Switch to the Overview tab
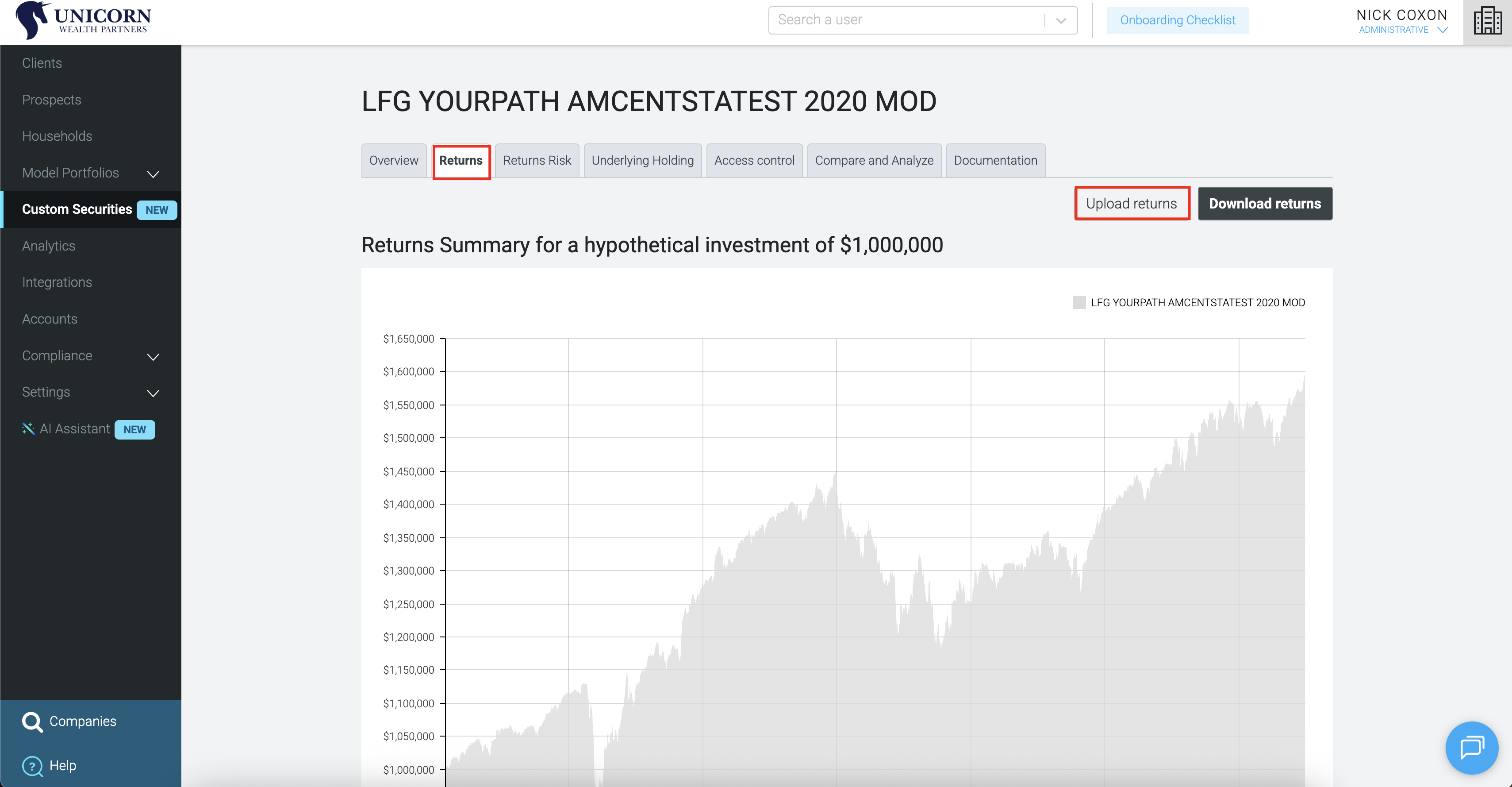Image resolution: width=1512 pixels, height=787 pixels. pos(394,160)
